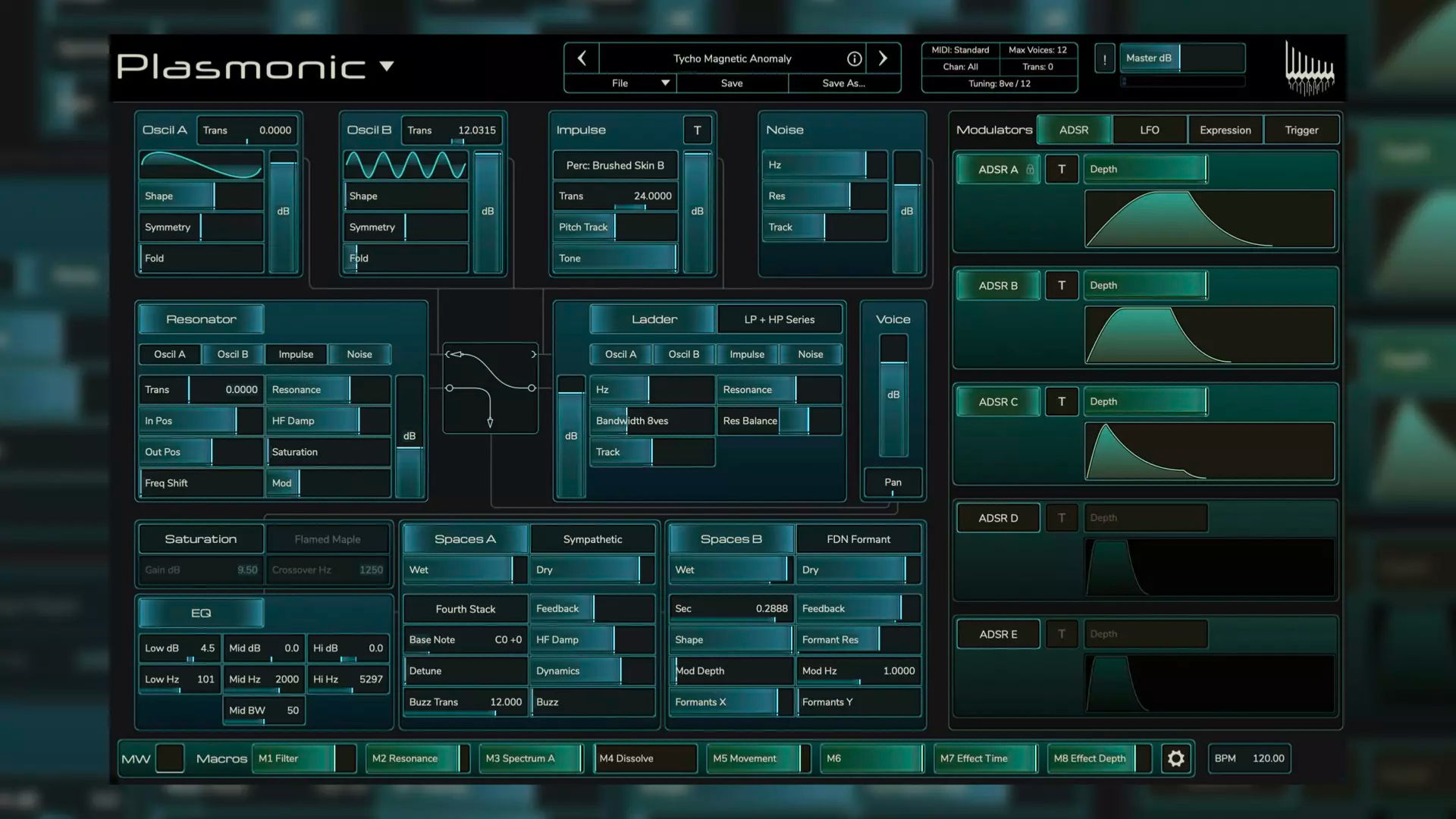The image size is (1456, 819).
Task: Toggle the Resonator module on/off
Action: pyautogui.click(x=201, y=319)
